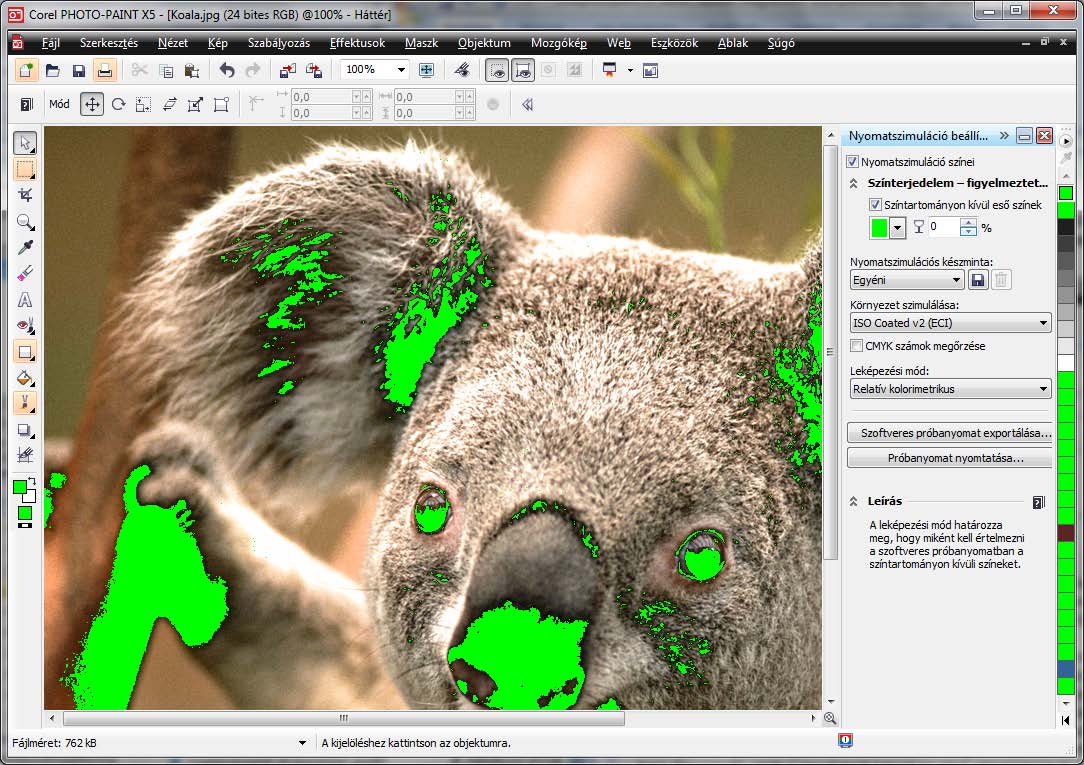Expand docker panel chevron arrows
Image resolution: width=1084 pixels, height=765 pixels.
click(x=1004, y=135)
